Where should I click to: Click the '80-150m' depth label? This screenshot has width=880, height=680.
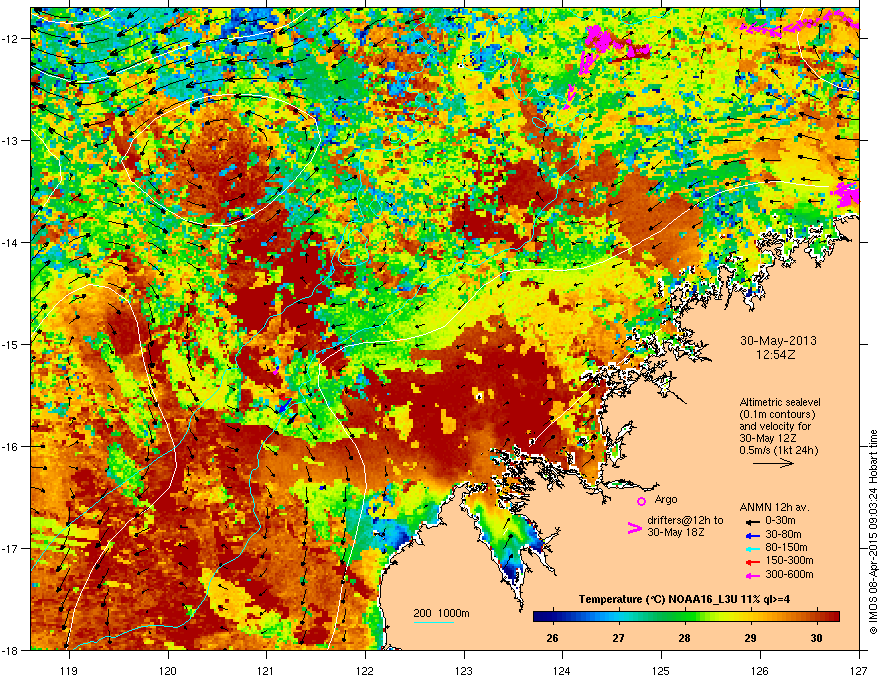(786, 547)
